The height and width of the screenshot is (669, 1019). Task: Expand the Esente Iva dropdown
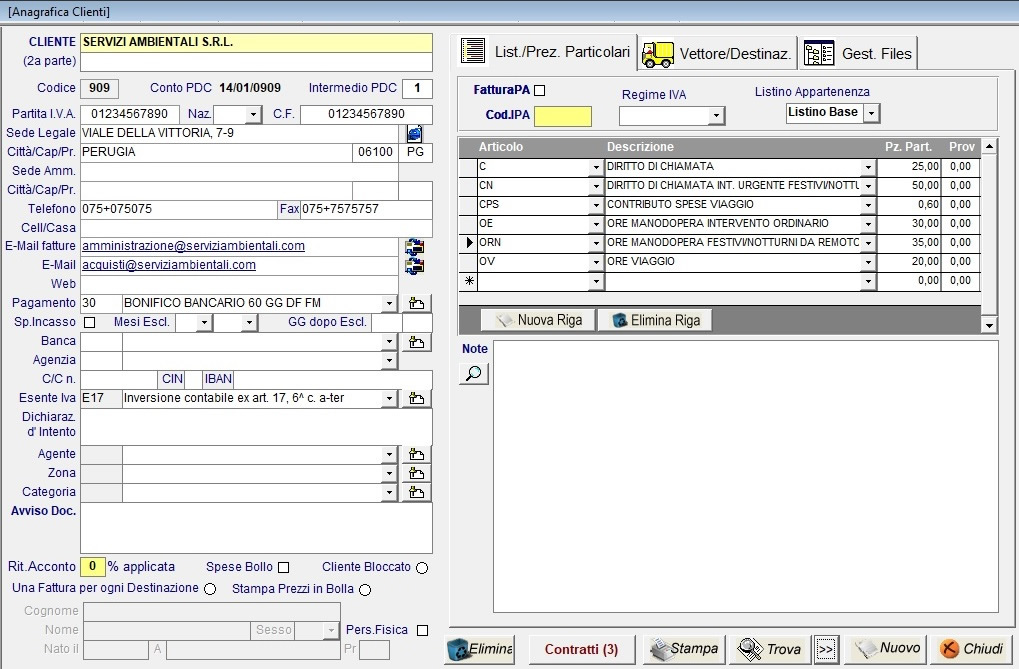[x=389, y=398]
